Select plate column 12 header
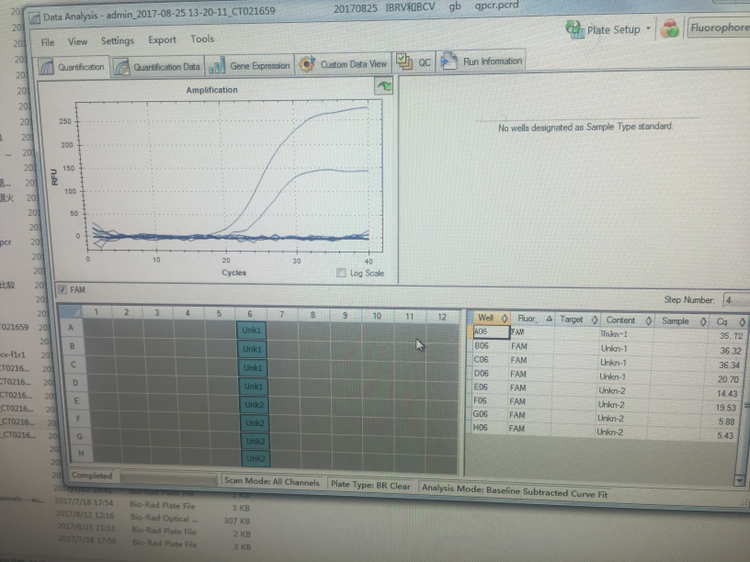This screenshot has height=562, width=750. 442,316
